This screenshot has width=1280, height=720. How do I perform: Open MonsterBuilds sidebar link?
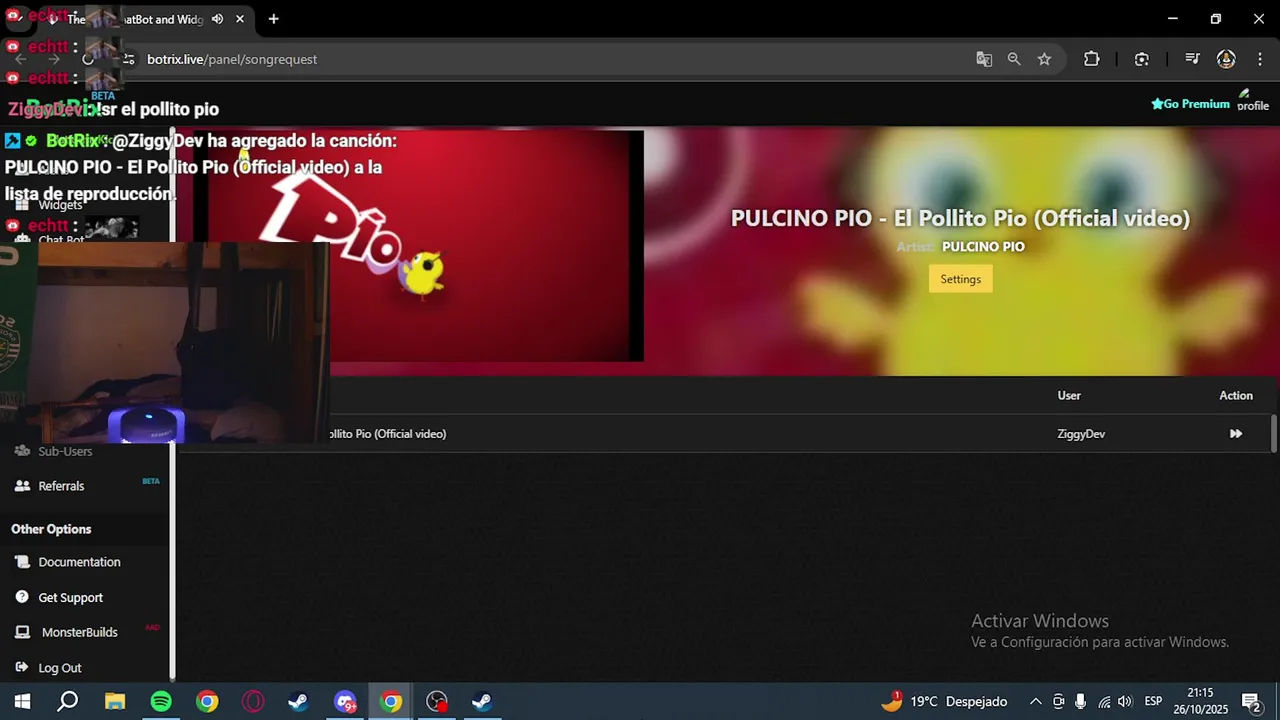[x=79, y=632]
